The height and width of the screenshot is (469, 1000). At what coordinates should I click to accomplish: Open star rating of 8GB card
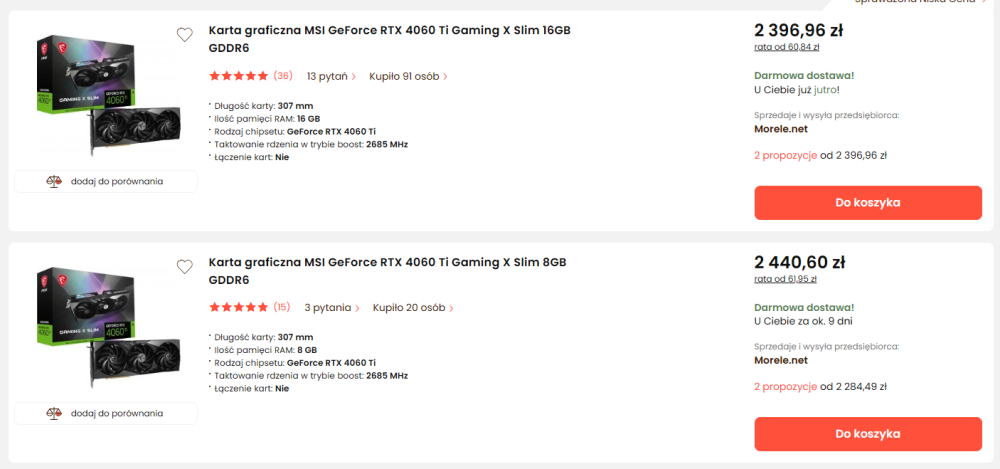[x=238, y=308]
